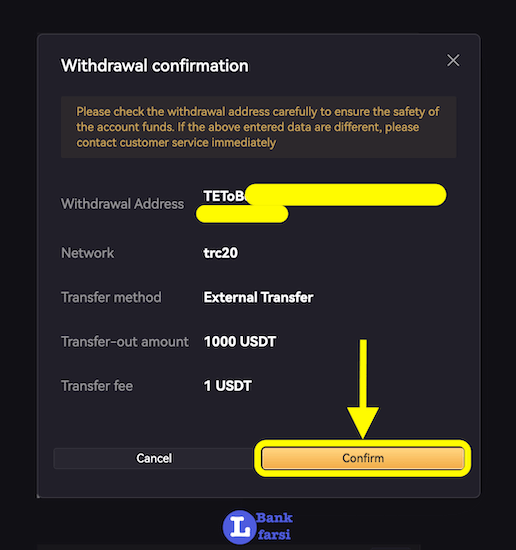
Task: Cancel the withdrawal request
Action: tap(154, 458)
